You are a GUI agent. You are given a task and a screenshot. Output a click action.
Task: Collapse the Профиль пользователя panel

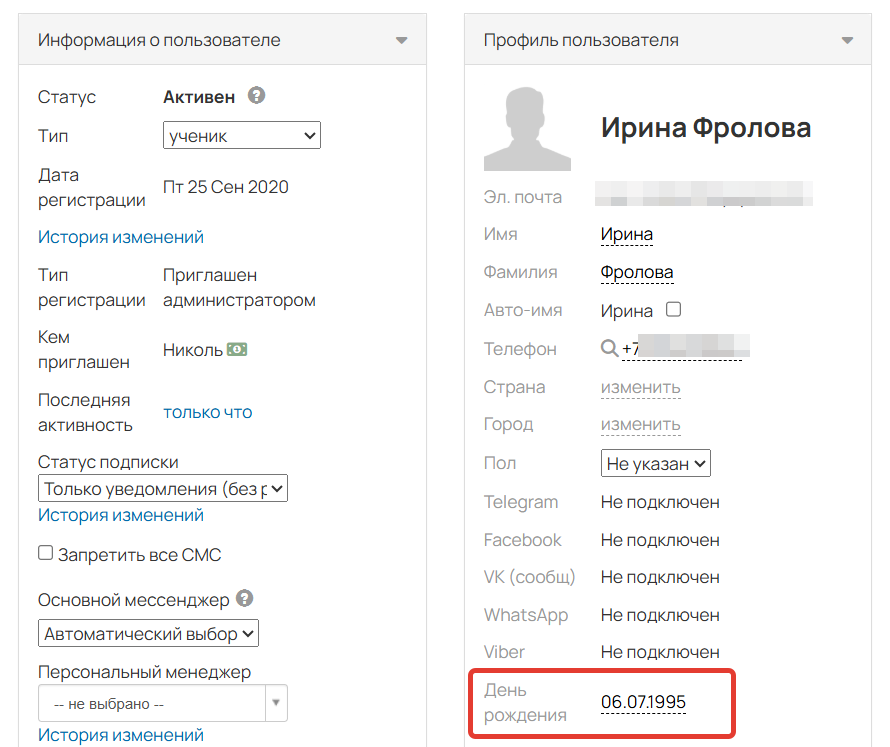[x=848, y=40]
